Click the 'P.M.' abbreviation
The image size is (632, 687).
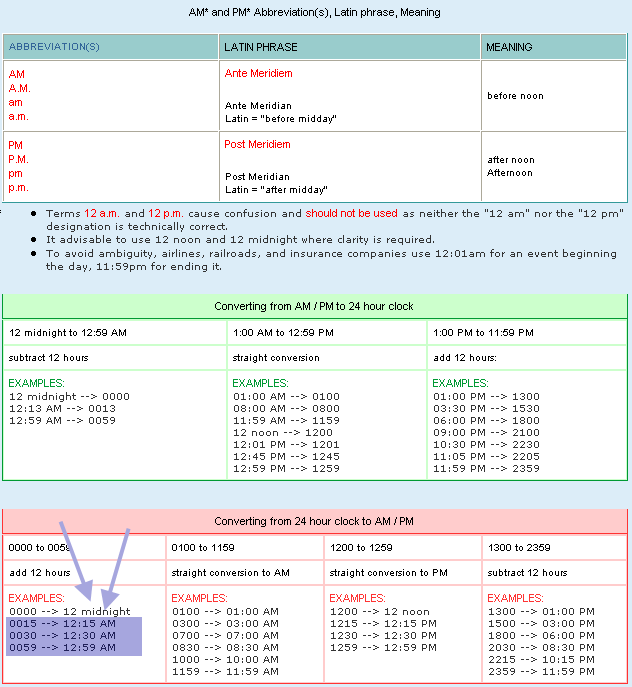(x=18, y=159)
